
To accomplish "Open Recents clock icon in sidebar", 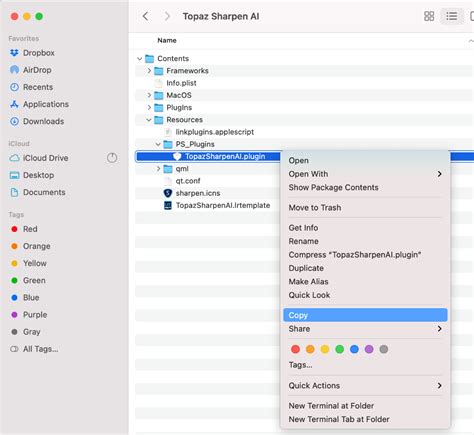I will tap(14, 87).
